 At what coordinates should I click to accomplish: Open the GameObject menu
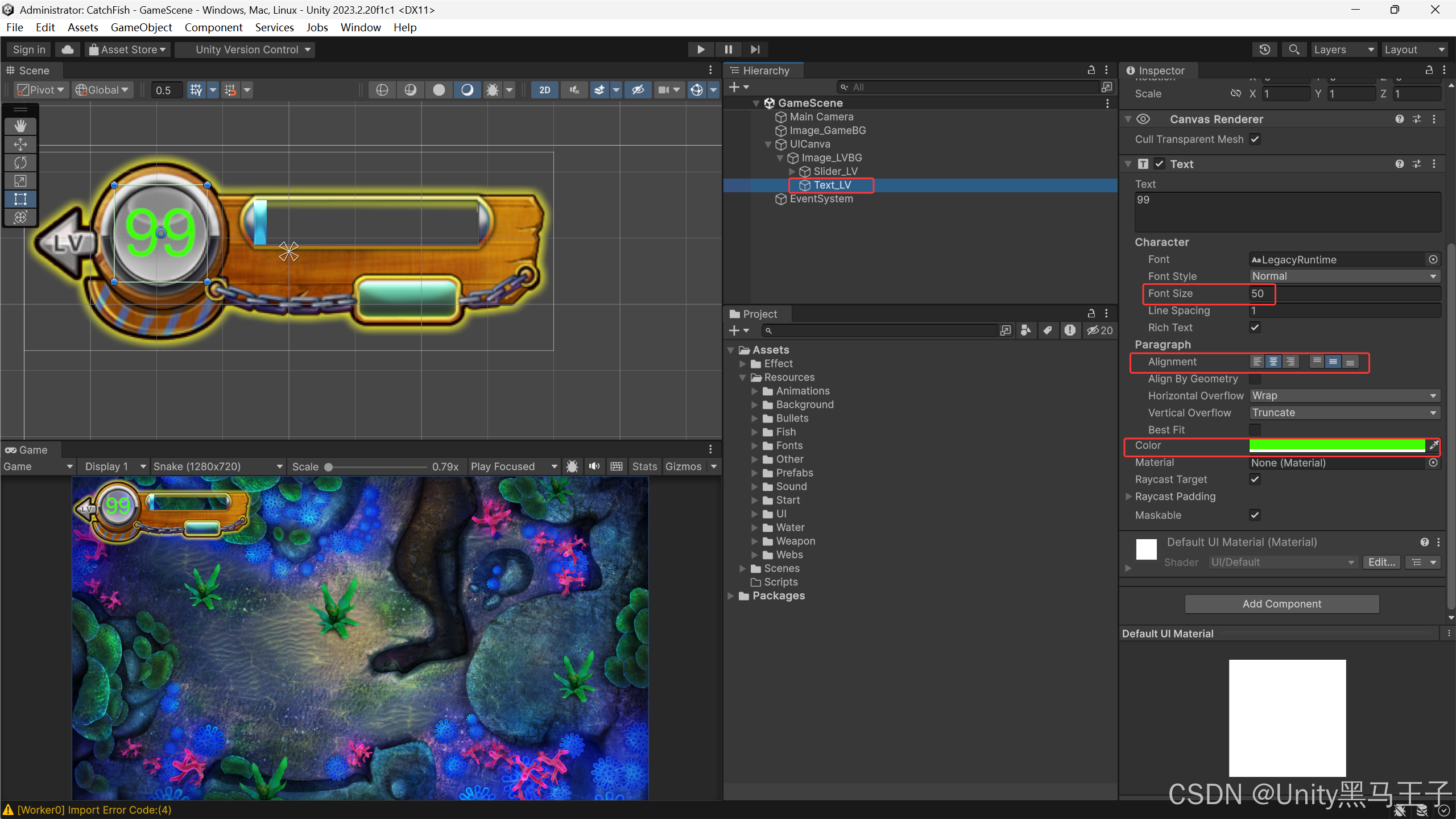coord(141,27)
